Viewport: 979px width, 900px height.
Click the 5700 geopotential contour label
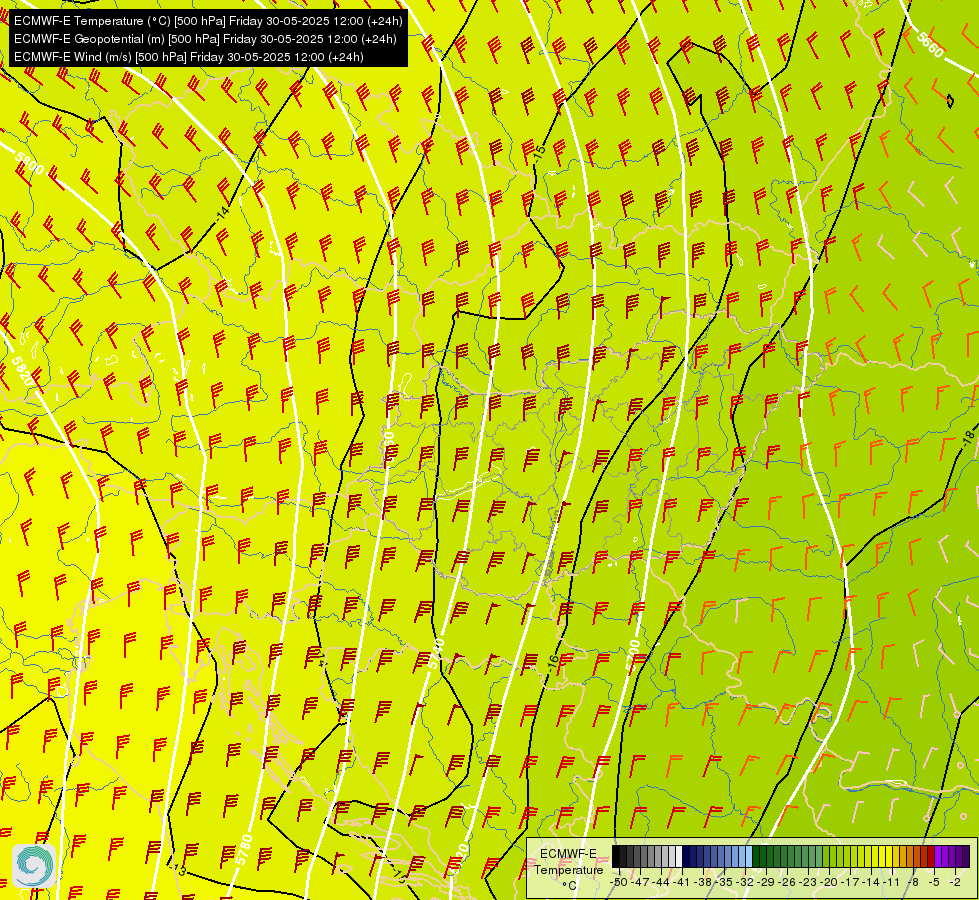tap(633, 656)
